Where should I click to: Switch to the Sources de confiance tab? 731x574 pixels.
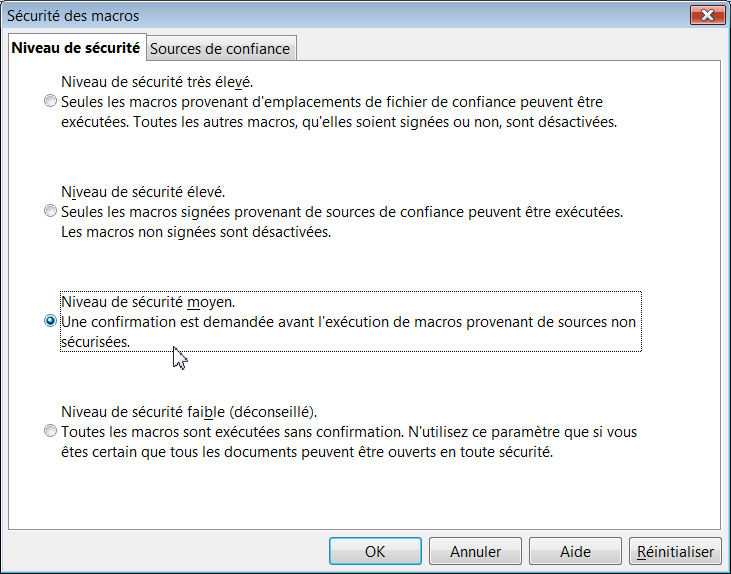coord(220,48)
